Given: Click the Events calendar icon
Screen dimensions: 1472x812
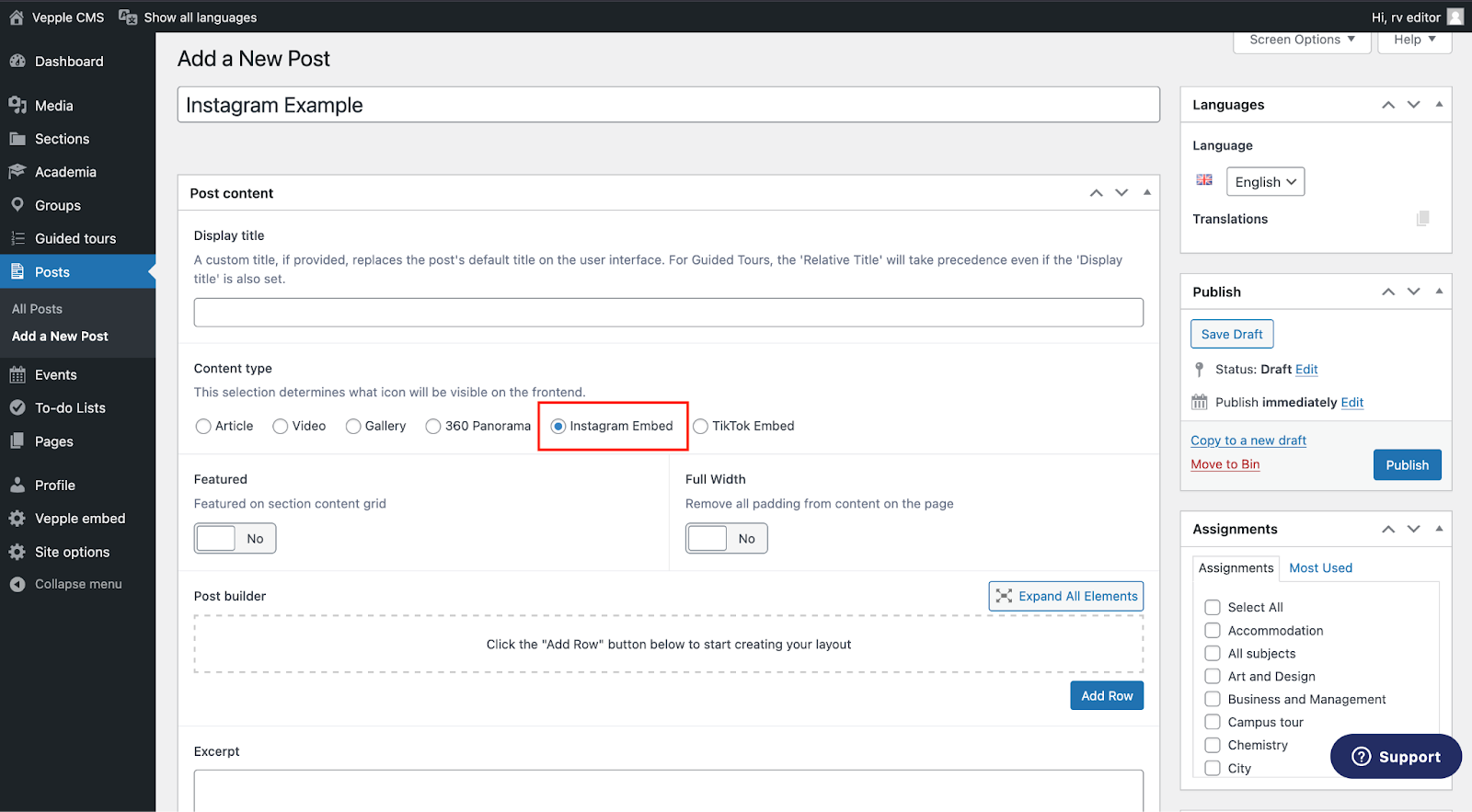Looking at the screenshot, I should pyautogui.click(x=17, y=374).
